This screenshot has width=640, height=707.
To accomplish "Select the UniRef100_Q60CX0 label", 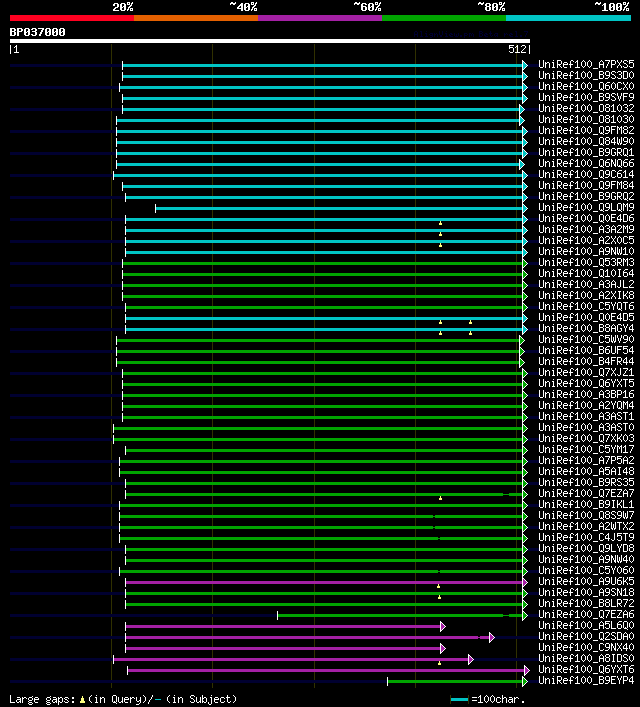I will coord(586,87).
